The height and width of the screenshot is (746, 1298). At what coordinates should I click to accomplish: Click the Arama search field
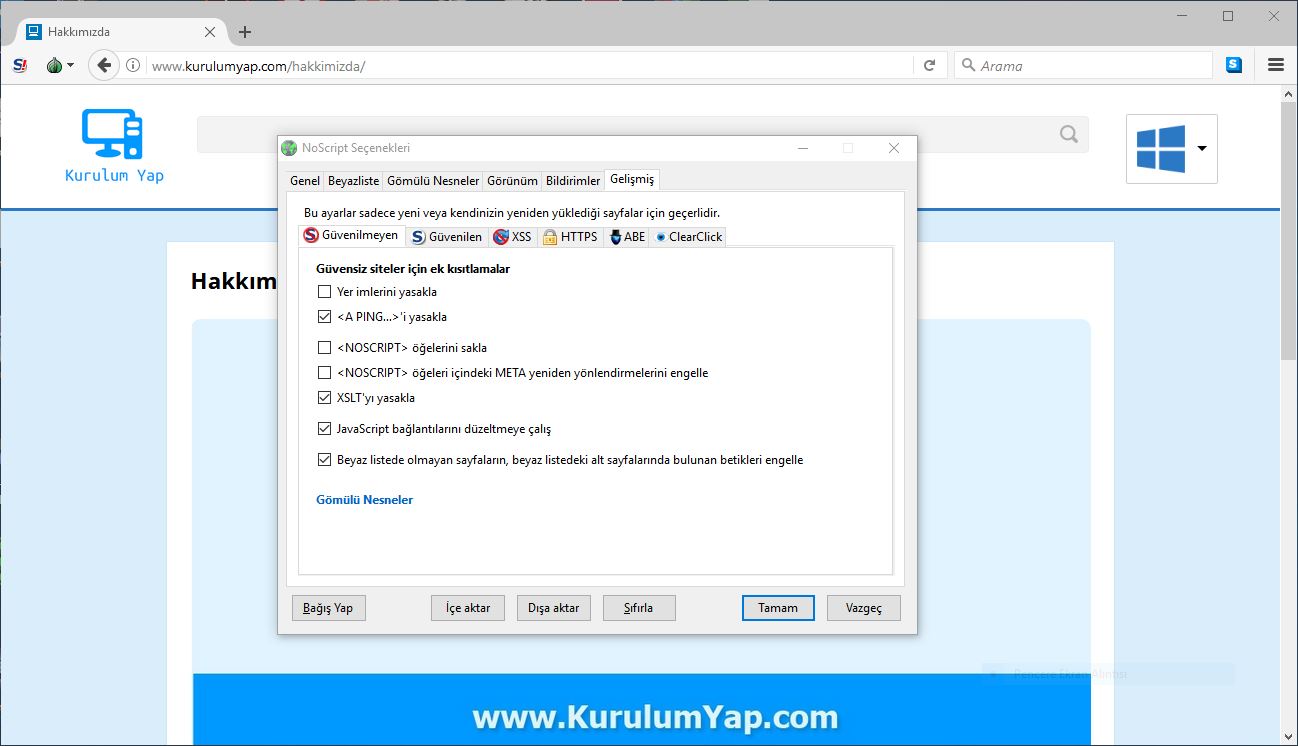pos(1083,65)
